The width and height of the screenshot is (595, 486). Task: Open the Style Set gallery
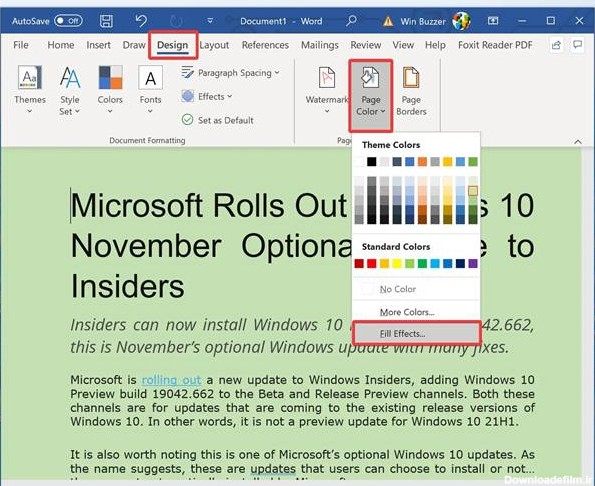70,91
